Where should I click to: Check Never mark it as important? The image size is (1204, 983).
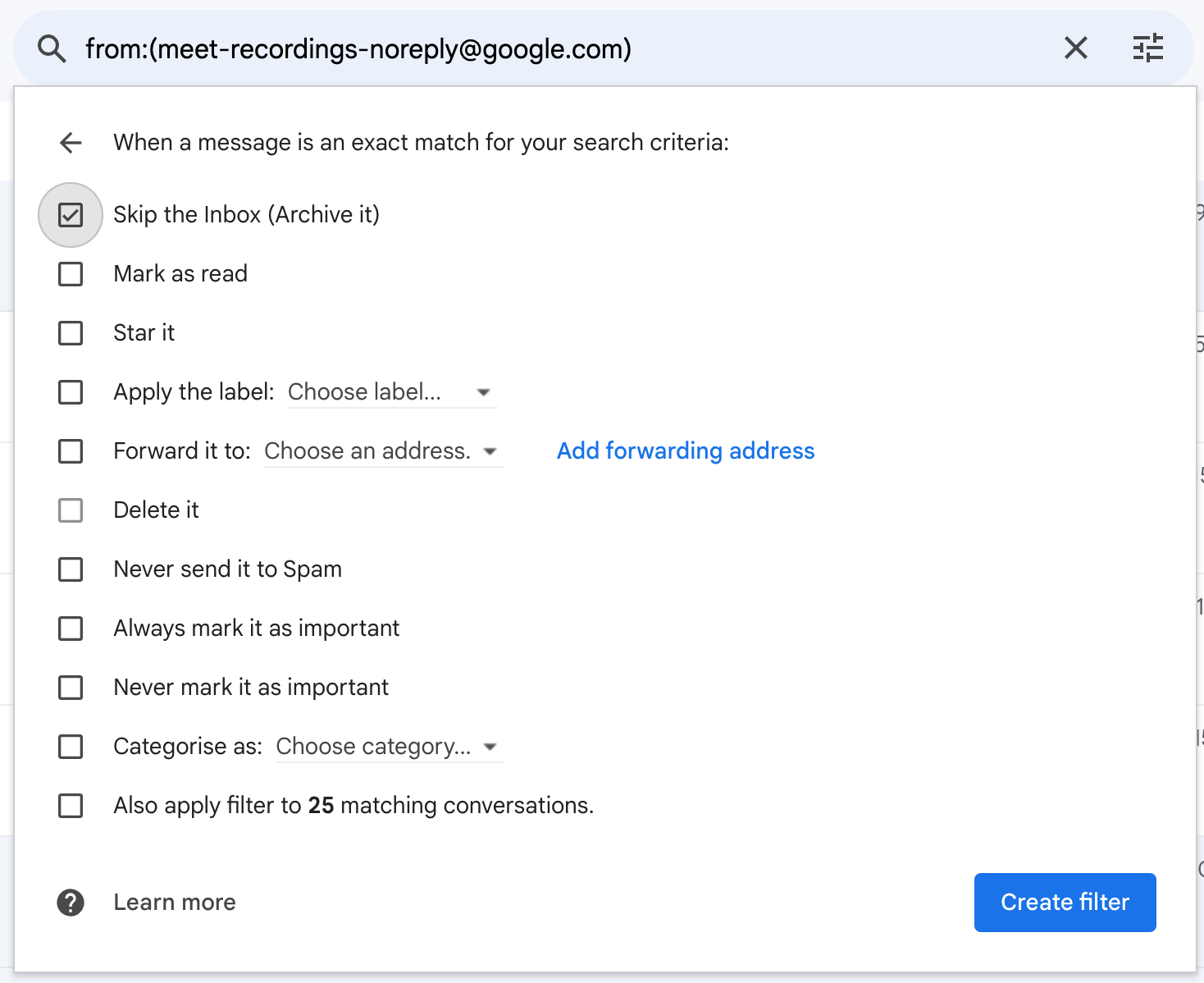point(71,688)
